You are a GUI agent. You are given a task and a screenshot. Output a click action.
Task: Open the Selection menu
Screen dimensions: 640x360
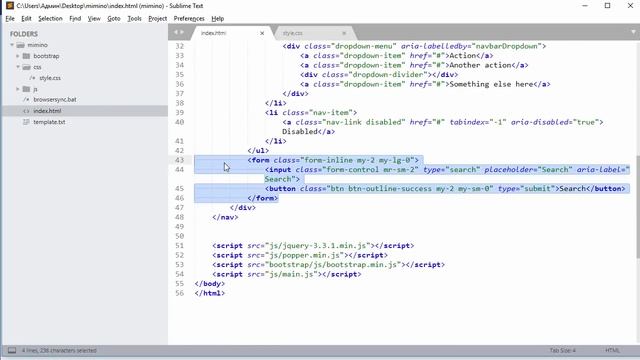[50, 18]
